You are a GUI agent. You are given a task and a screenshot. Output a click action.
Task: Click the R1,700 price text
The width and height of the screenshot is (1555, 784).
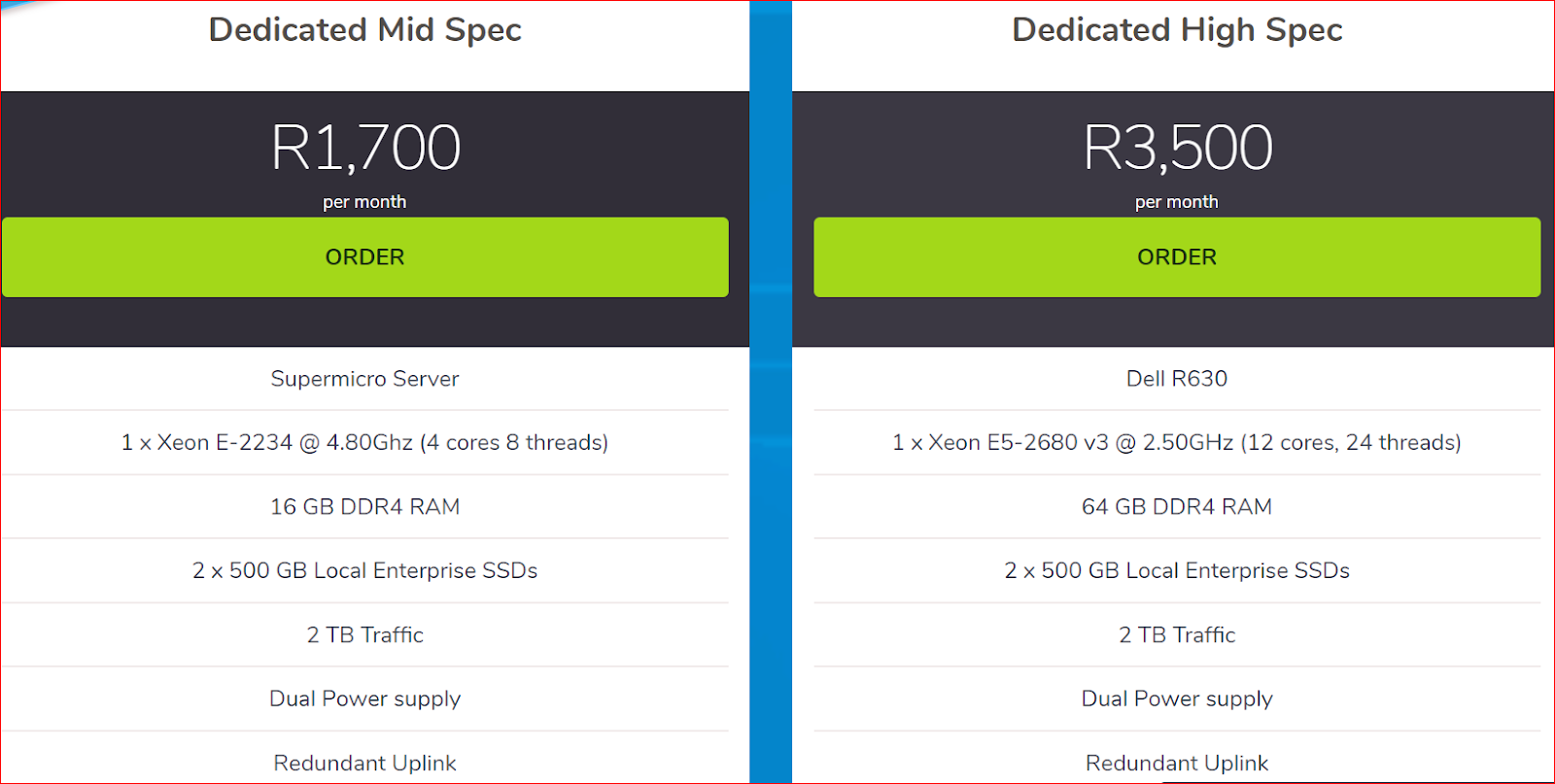coord(364,148)
